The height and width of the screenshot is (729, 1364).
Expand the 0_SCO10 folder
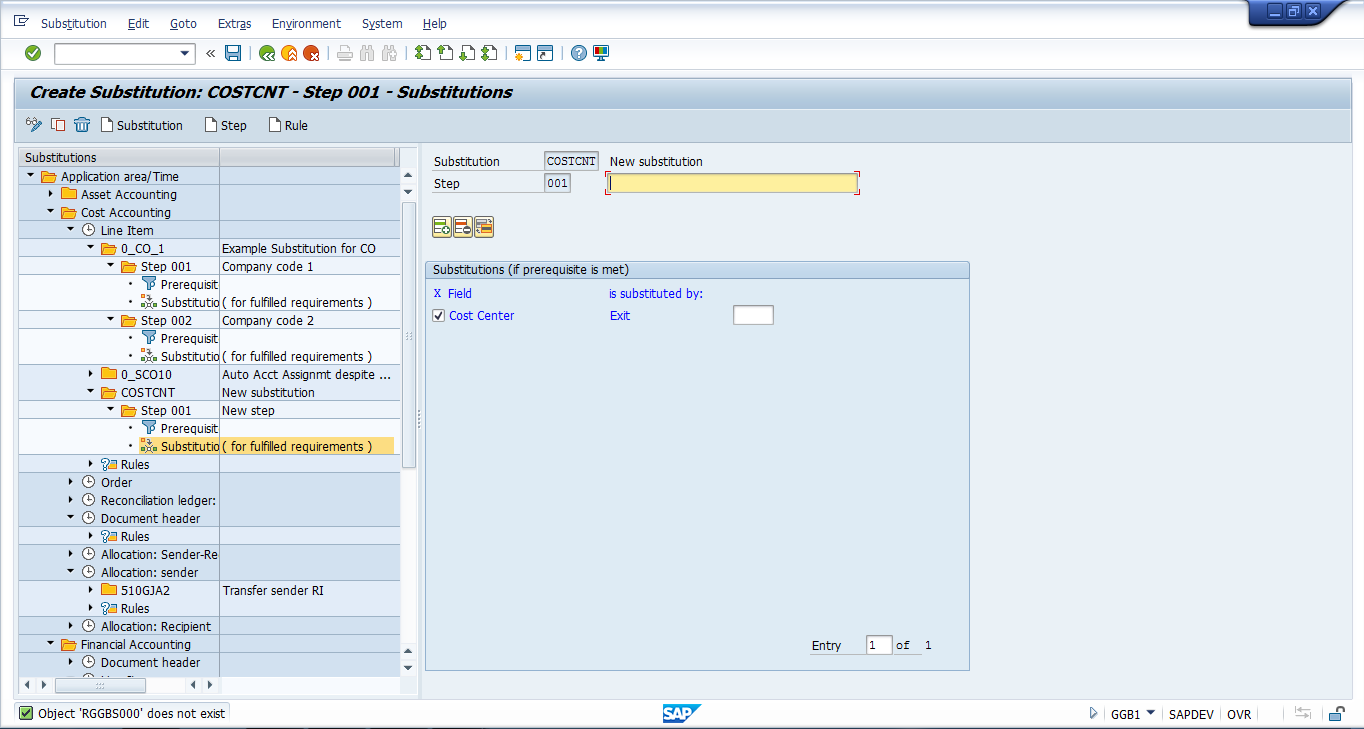click(91, 374)
